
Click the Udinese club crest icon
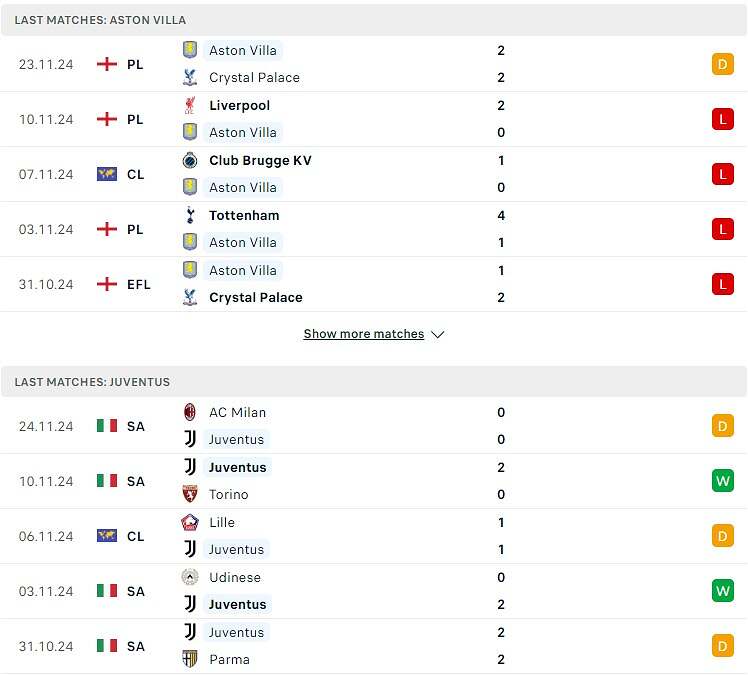[x=190, y=577]
